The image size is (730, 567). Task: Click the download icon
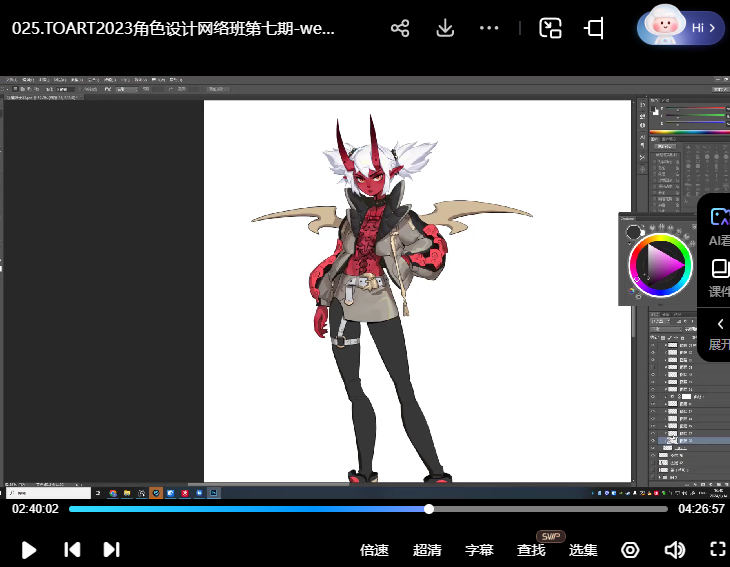point(445,28)
